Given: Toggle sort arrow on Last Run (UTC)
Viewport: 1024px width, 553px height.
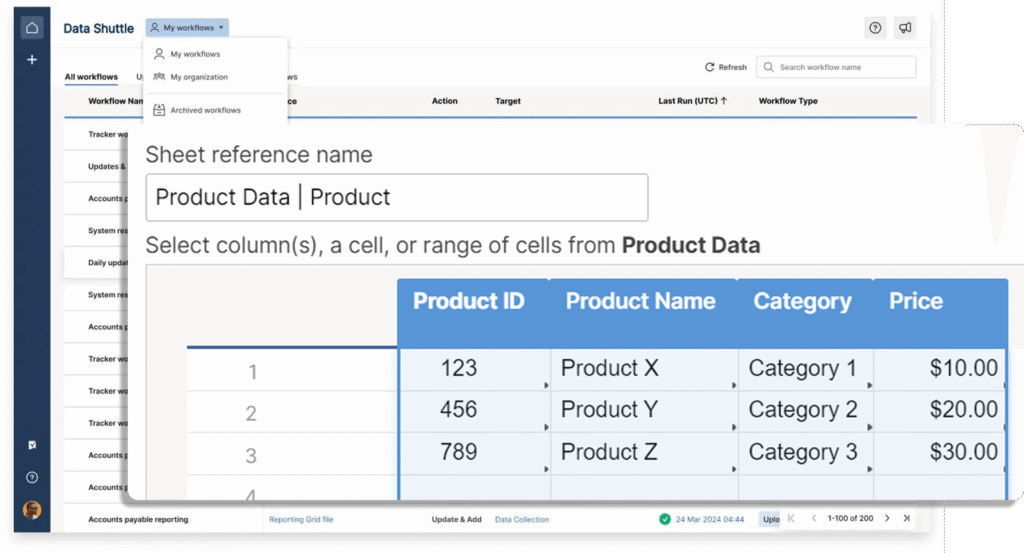Looking at the screenshot, I should [x=724, y=101].
